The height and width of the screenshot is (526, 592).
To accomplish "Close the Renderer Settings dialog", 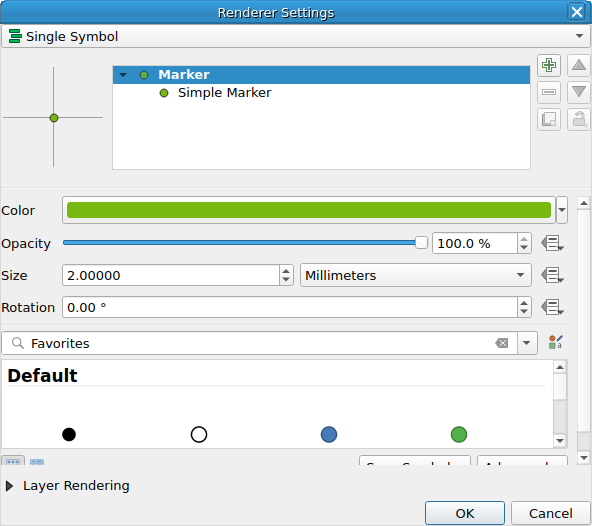I will [x=577, y=12].
